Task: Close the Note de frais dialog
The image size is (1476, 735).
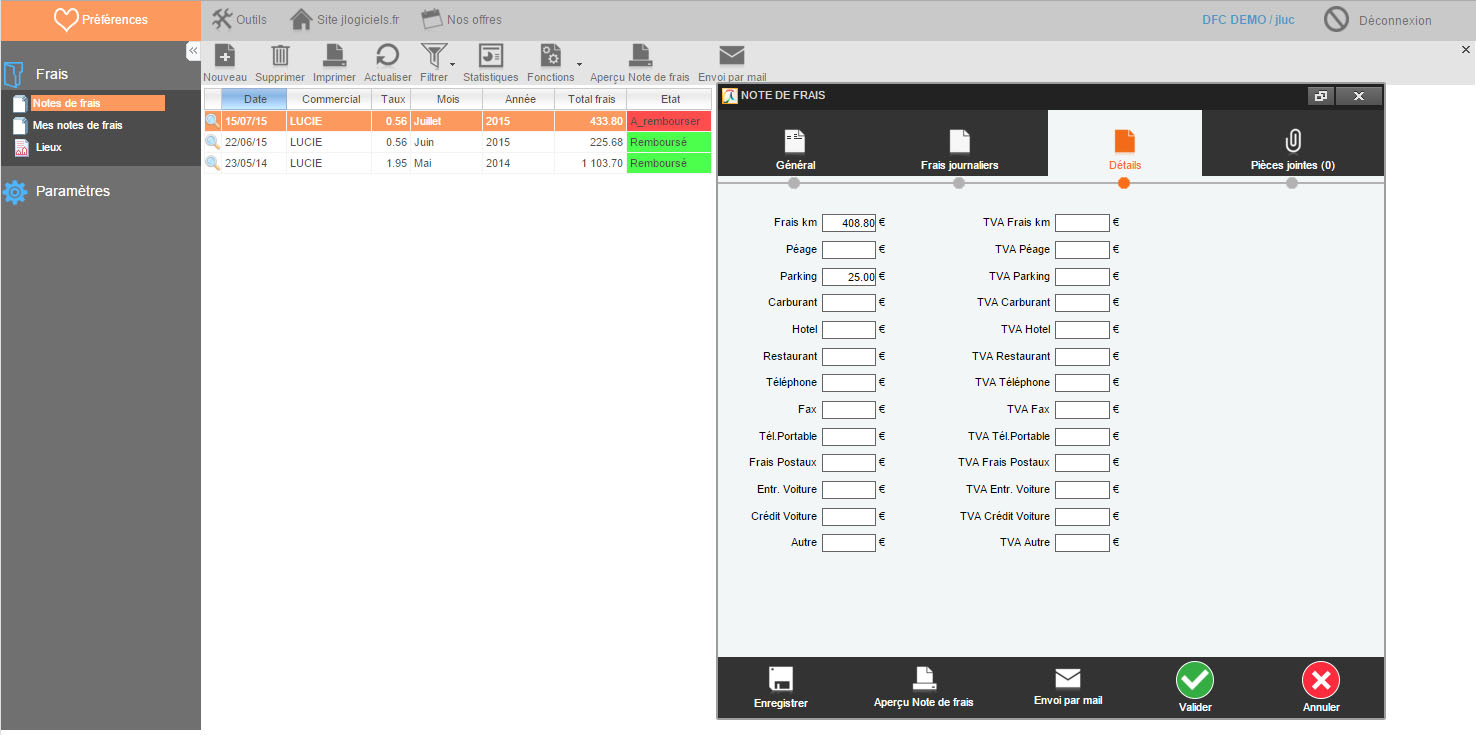Action: (1359, 96)
